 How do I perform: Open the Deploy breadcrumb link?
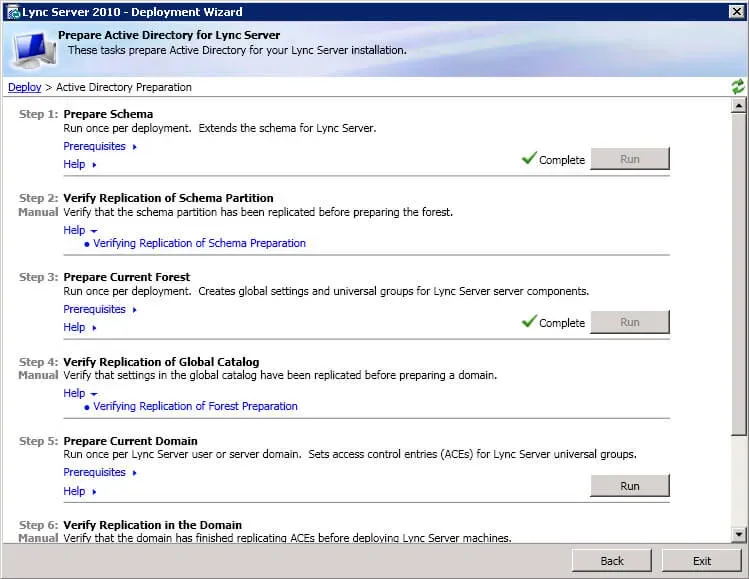point(25,87)
